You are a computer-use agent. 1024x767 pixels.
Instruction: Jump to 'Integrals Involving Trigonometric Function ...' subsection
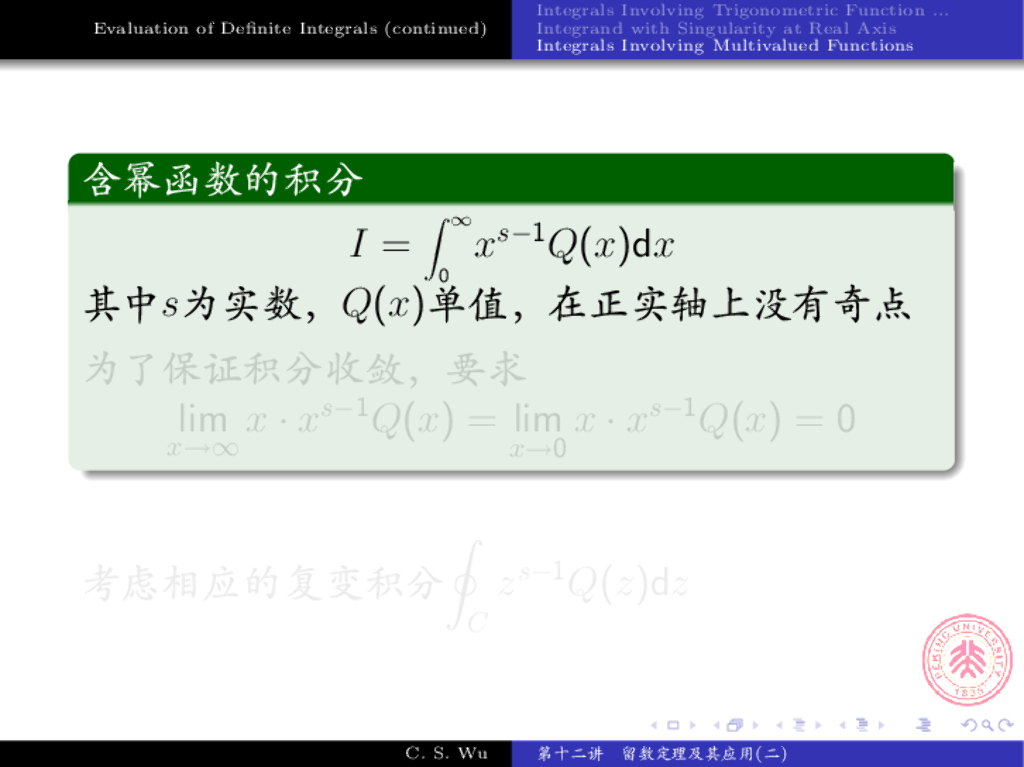[x=743, y=10]
